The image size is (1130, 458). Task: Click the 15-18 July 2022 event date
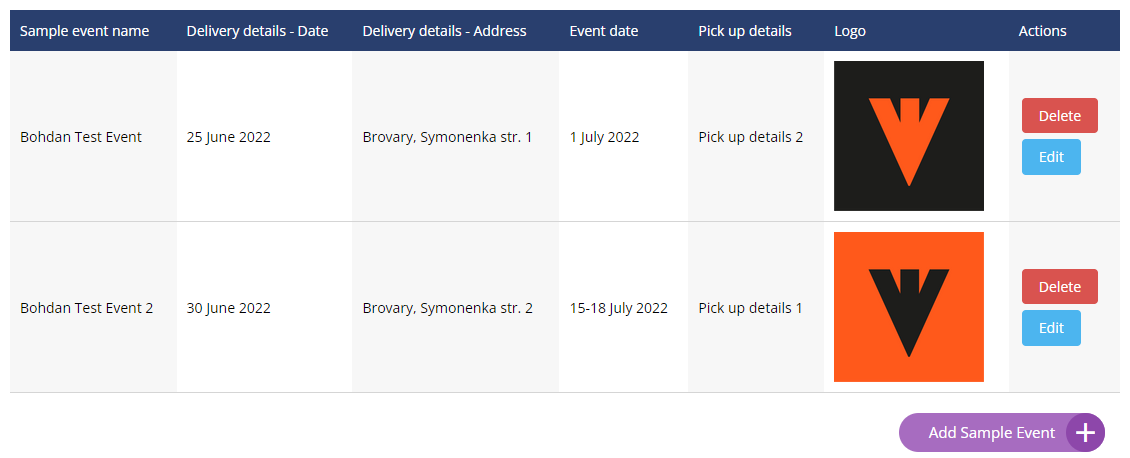click(x=618, y=308)
